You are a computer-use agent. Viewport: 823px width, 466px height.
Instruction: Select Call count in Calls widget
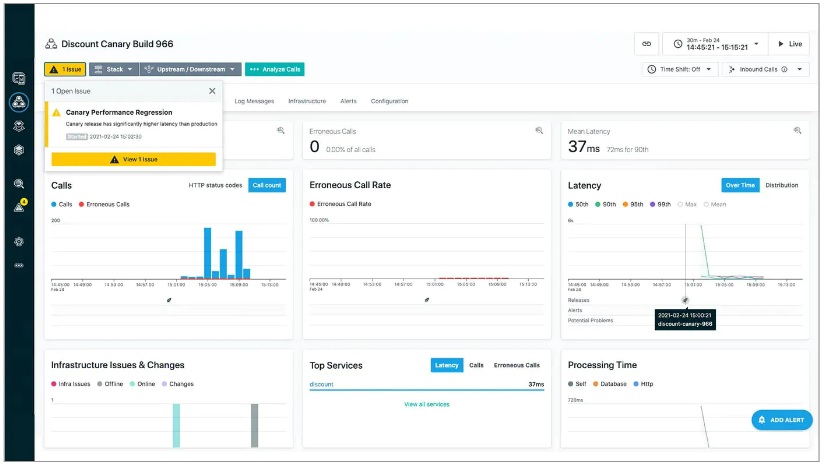[x=267, y=185]
